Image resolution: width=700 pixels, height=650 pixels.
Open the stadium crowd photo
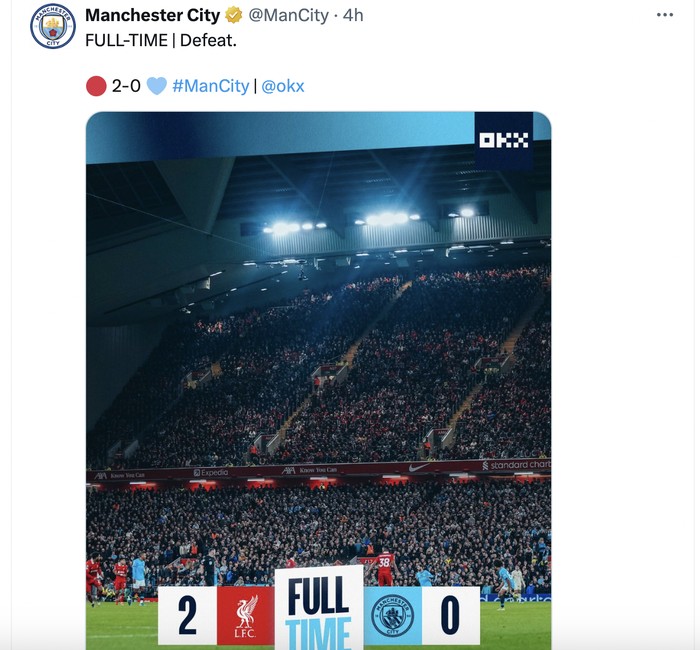click(x=318, y=380)
